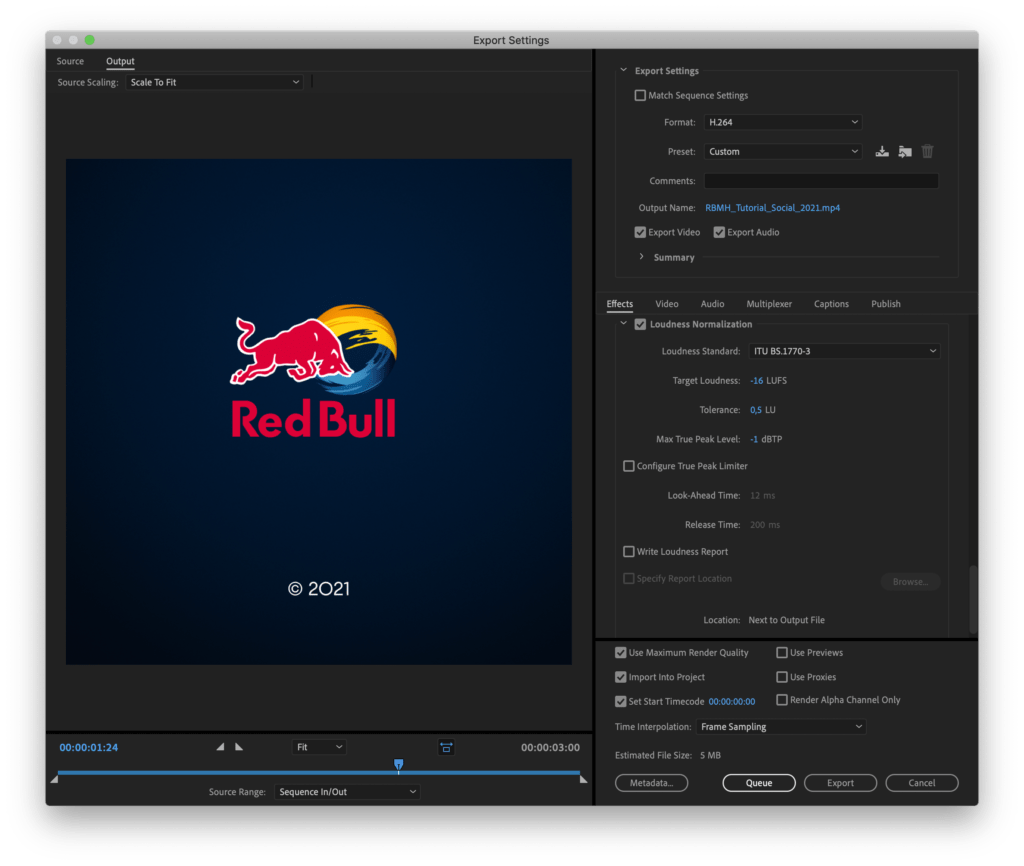This screenshot has width=1024, height=866.
Task: Click the effects panel vertical scrollbar
Action: coord(973,599)
